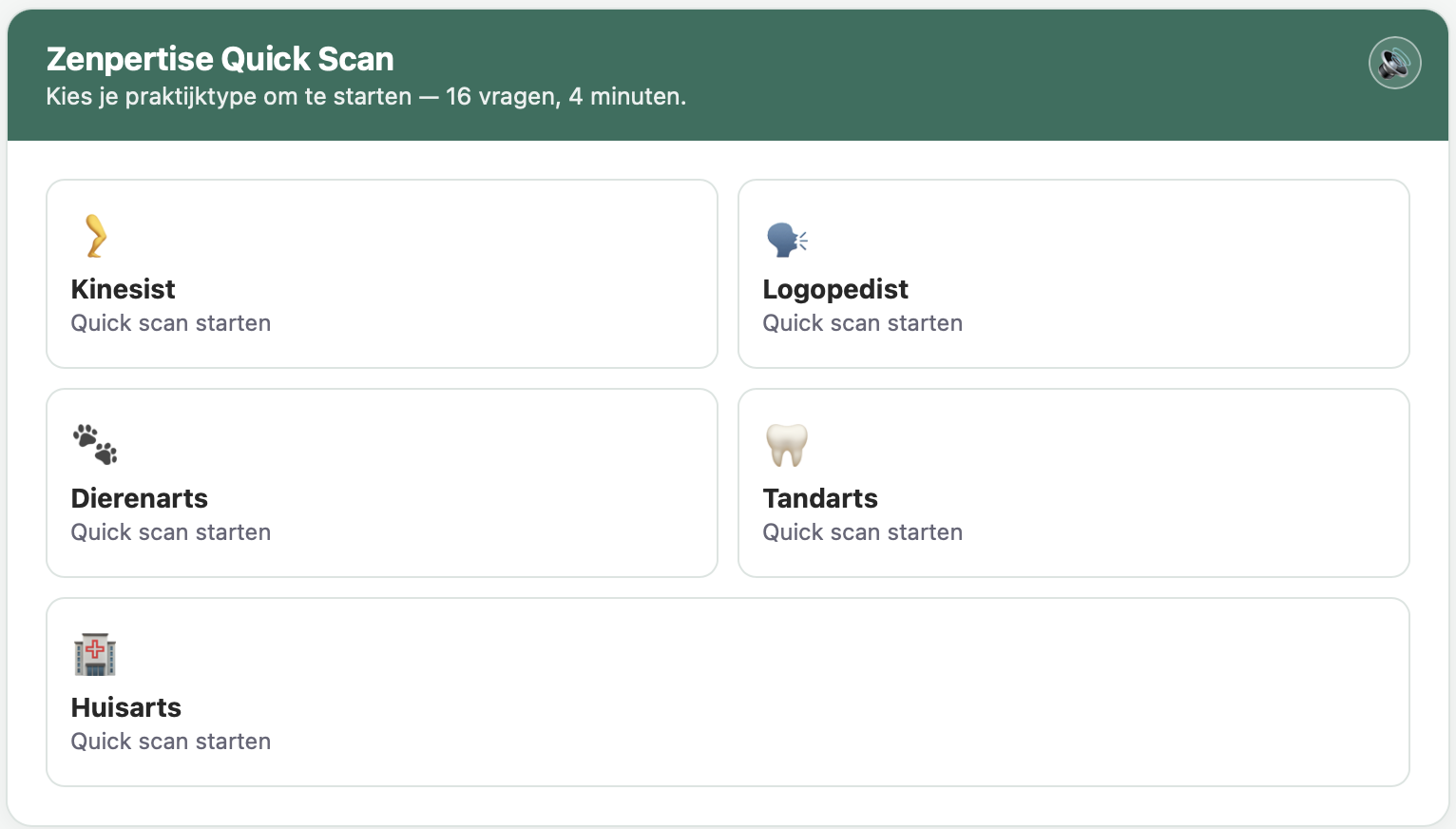Click the Logopedist heading text
The height and width of the screenshot is (829, 1456).
[835, 290]
